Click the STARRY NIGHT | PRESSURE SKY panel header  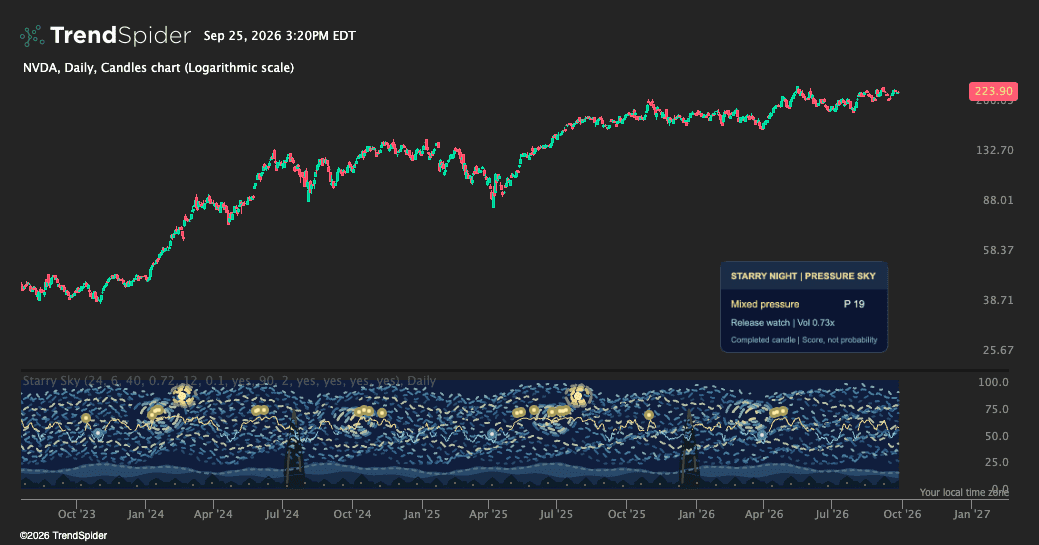(803, 276)
